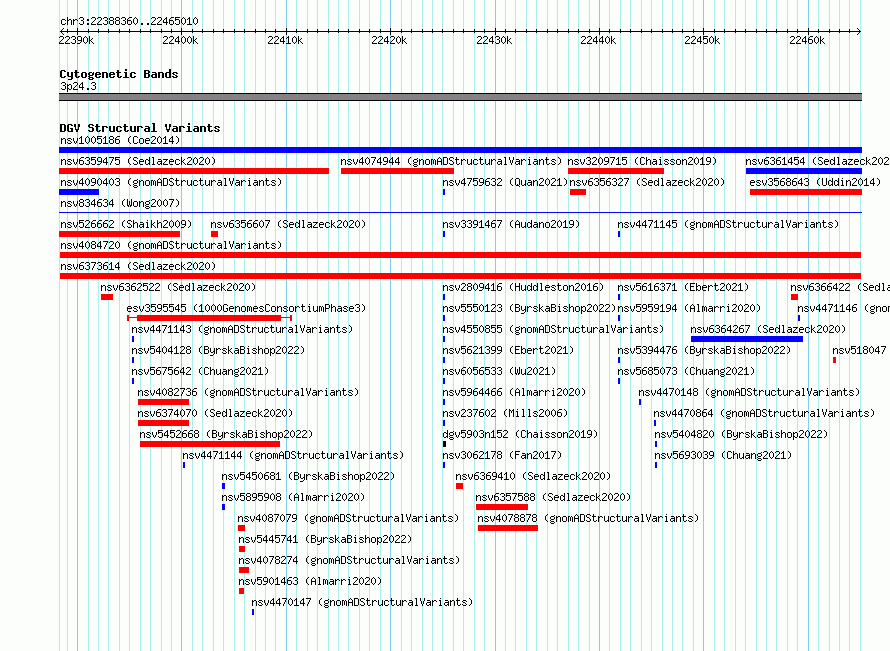Screen dimensions: 890x651
Task: Open nsv4470147 gnomAD variant label
Action: 362,602
